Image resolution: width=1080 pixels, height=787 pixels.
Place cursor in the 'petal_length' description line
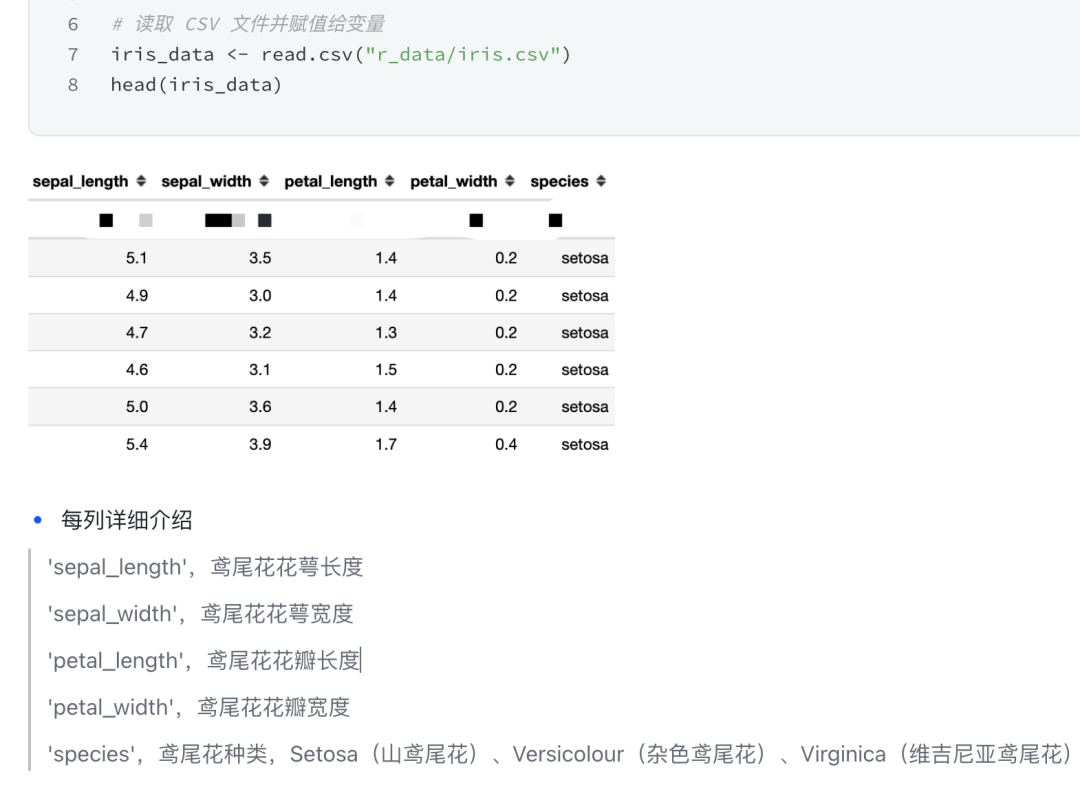click(203, 661)
